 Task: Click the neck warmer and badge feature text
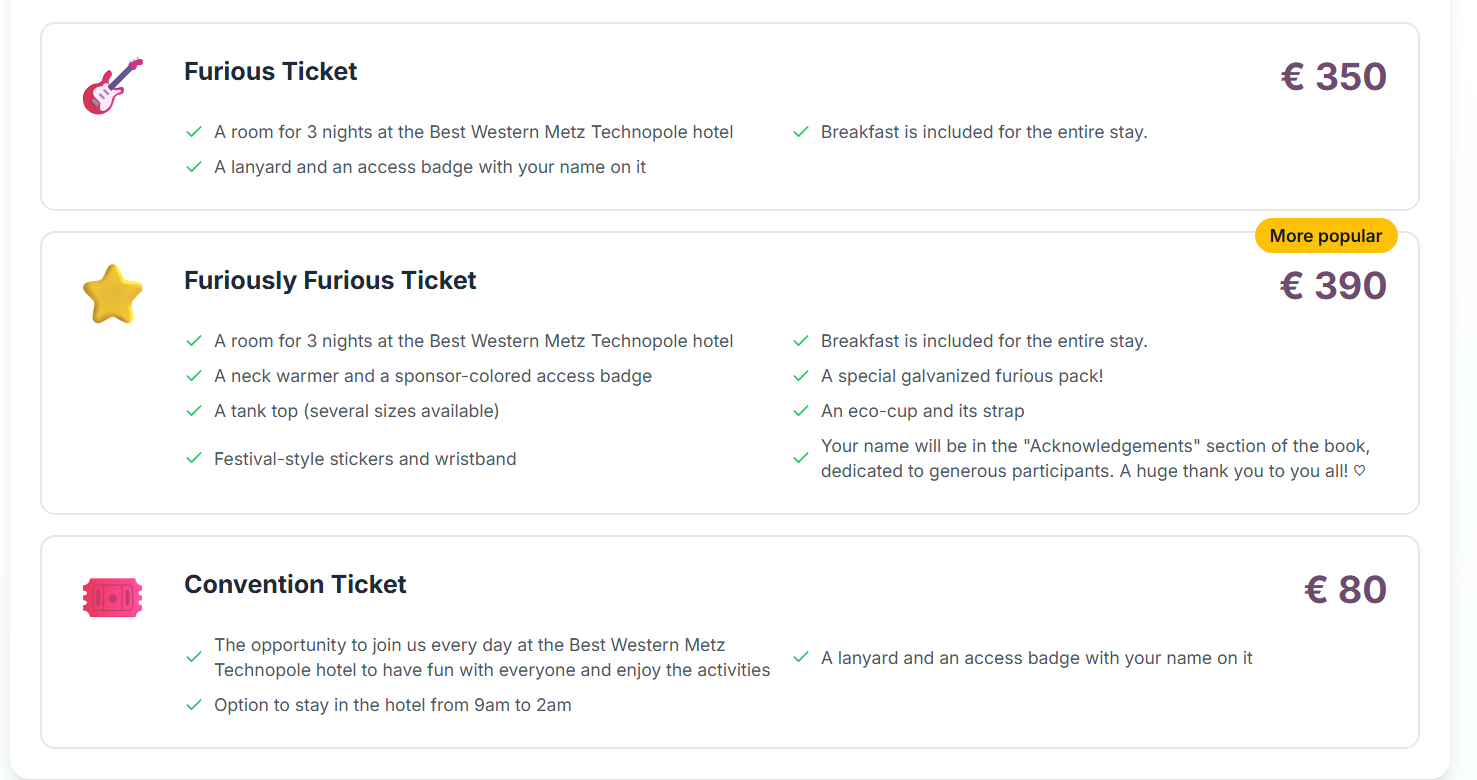tap(433, 376)
